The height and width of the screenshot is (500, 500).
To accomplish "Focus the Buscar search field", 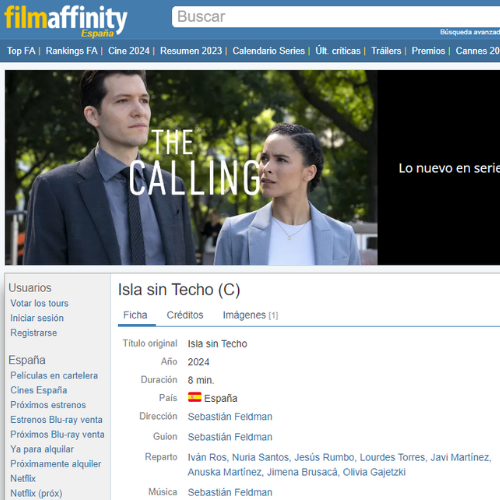I will [336, 17].
